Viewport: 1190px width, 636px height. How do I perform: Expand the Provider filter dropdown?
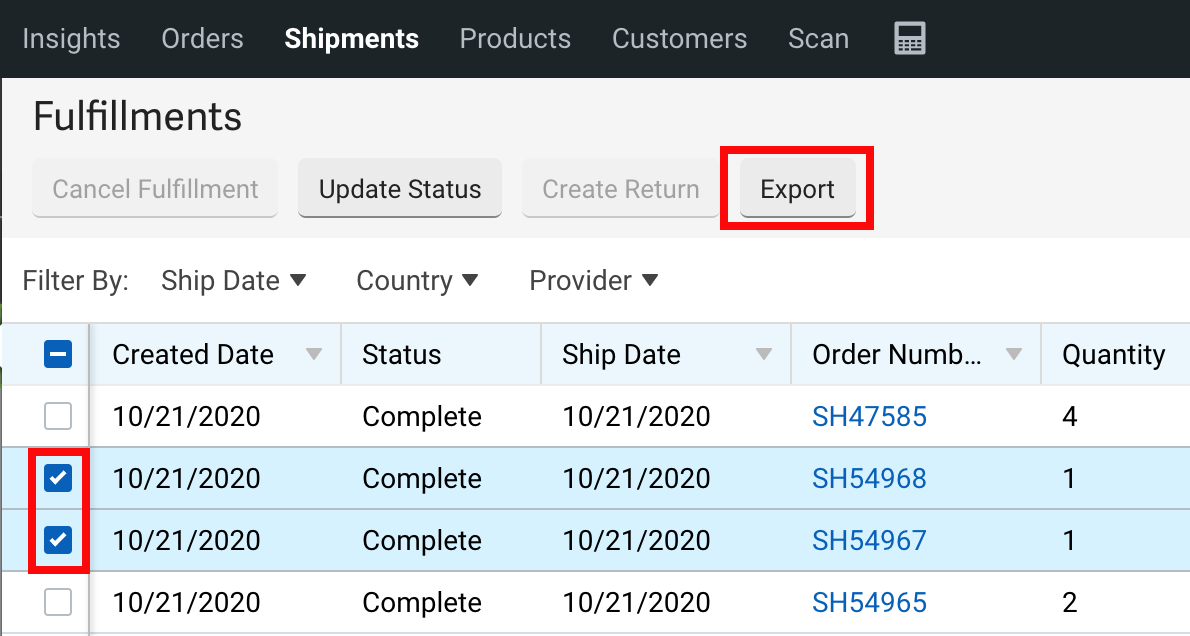coord(593,281)
